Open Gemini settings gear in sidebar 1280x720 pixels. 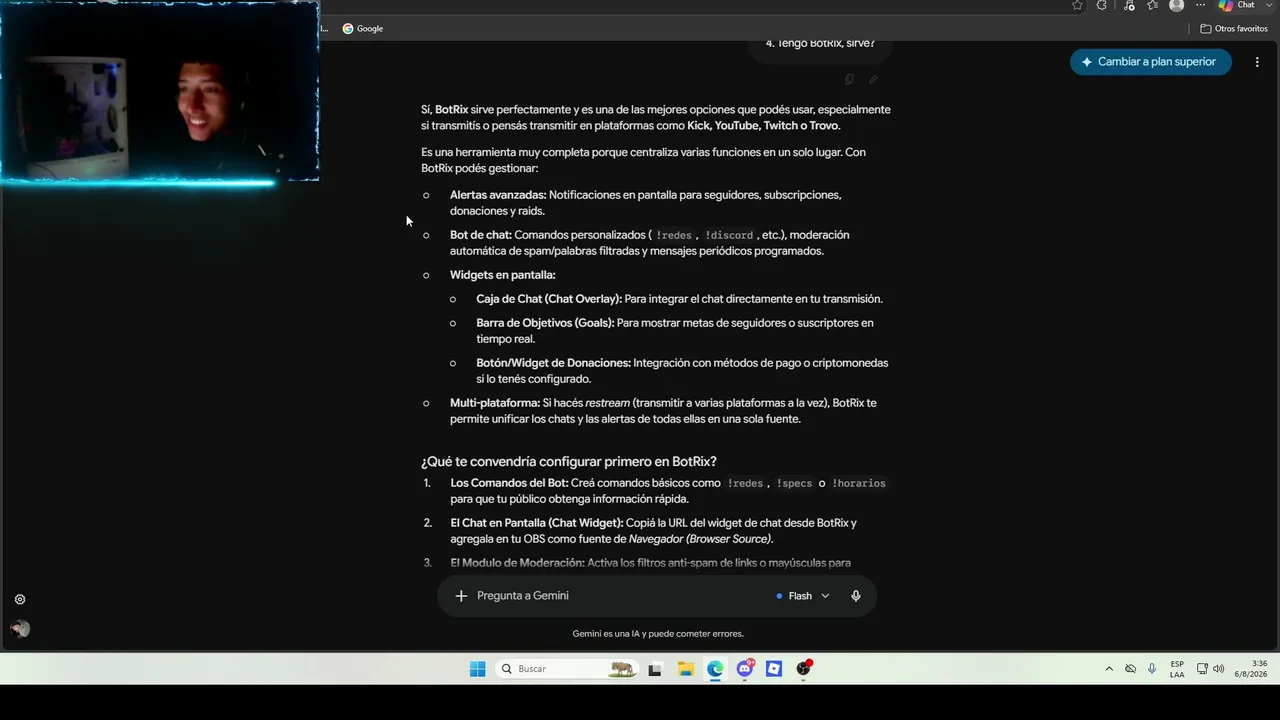(20, 600)
